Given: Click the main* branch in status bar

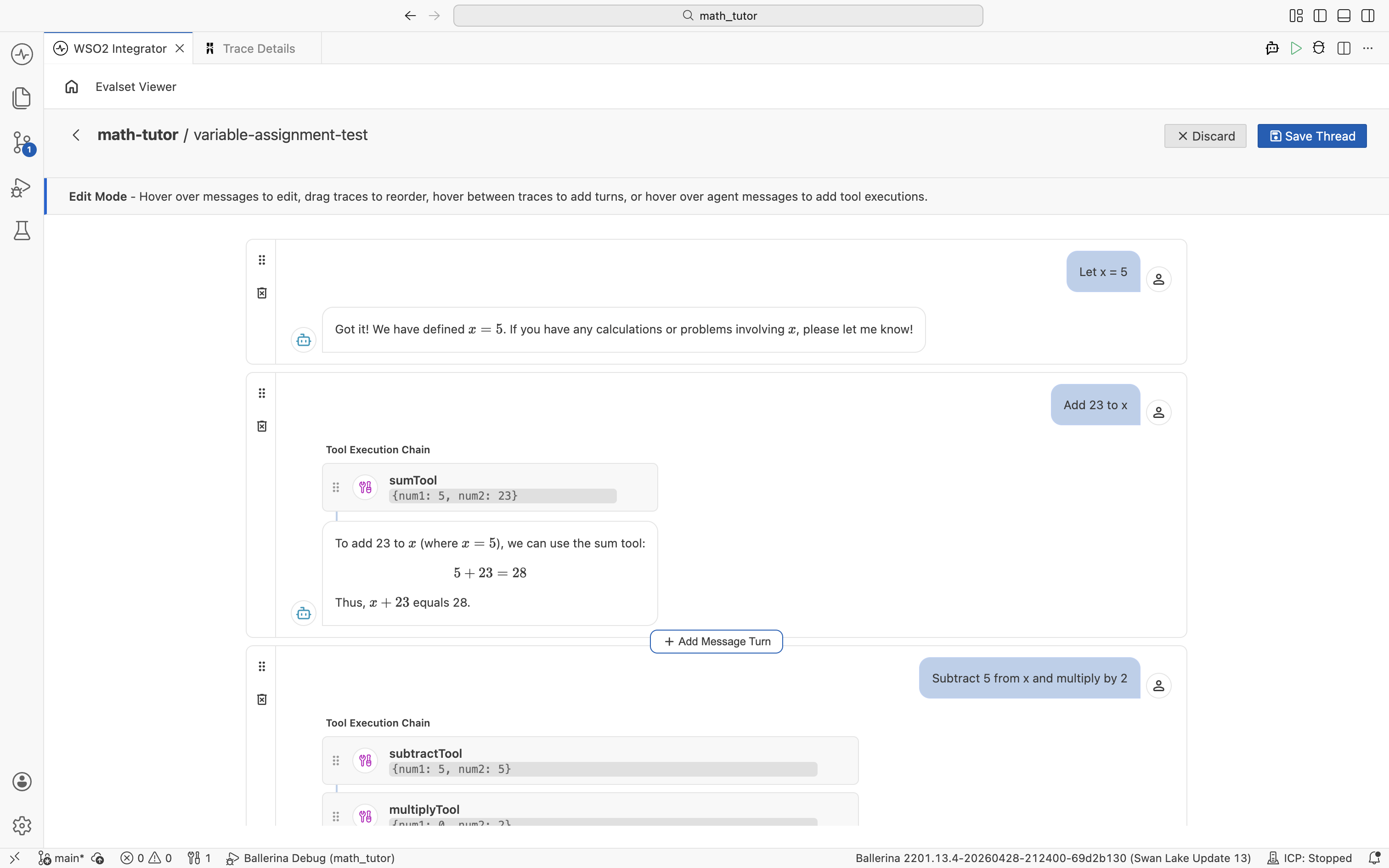Looking at the screenshot, I should pyautogui.click(x=62, y=858).
